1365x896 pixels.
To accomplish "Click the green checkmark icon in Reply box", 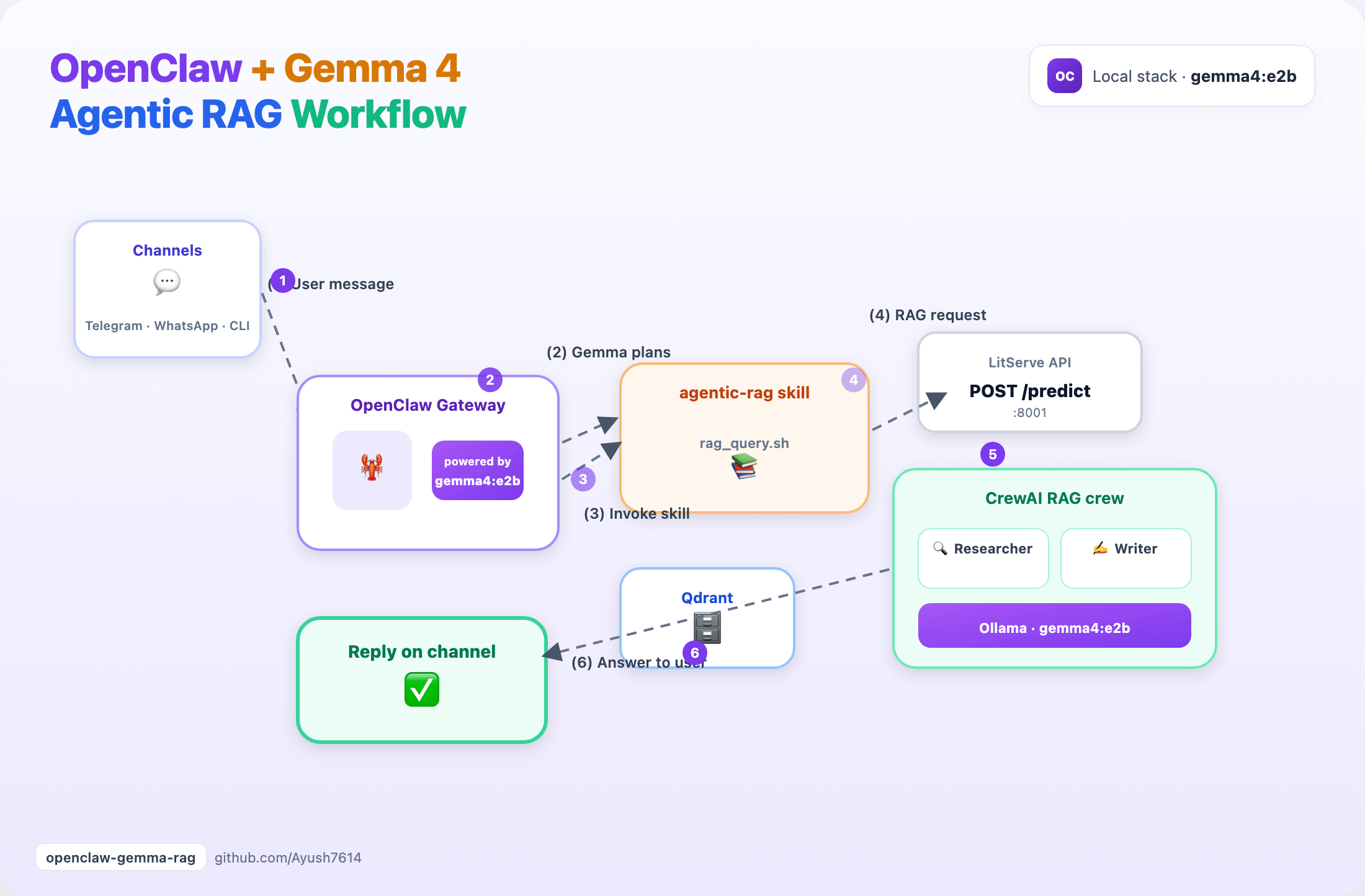I will click(422, 689).
